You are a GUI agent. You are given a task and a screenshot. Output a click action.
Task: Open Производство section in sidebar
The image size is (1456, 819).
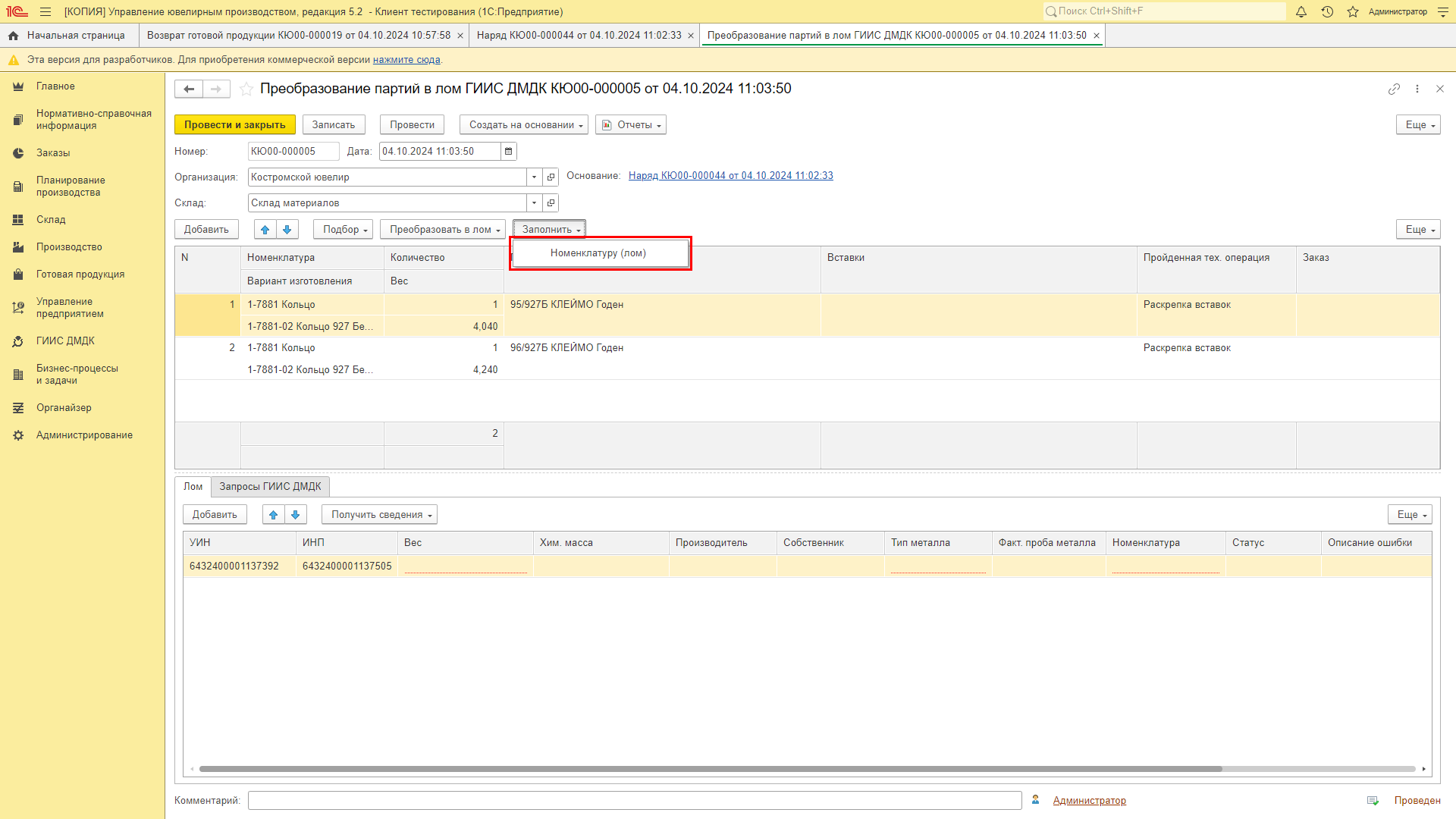coord(69,247)
